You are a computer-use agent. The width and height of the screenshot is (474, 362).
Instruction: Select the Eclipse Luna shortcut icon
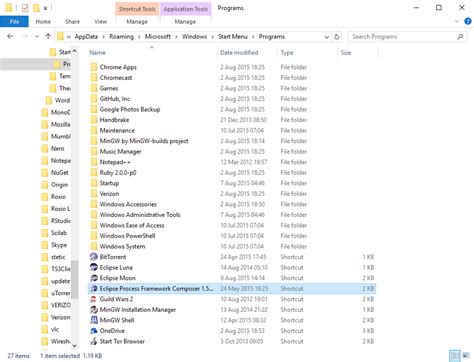pyautogui.click(x=94, y=267)
